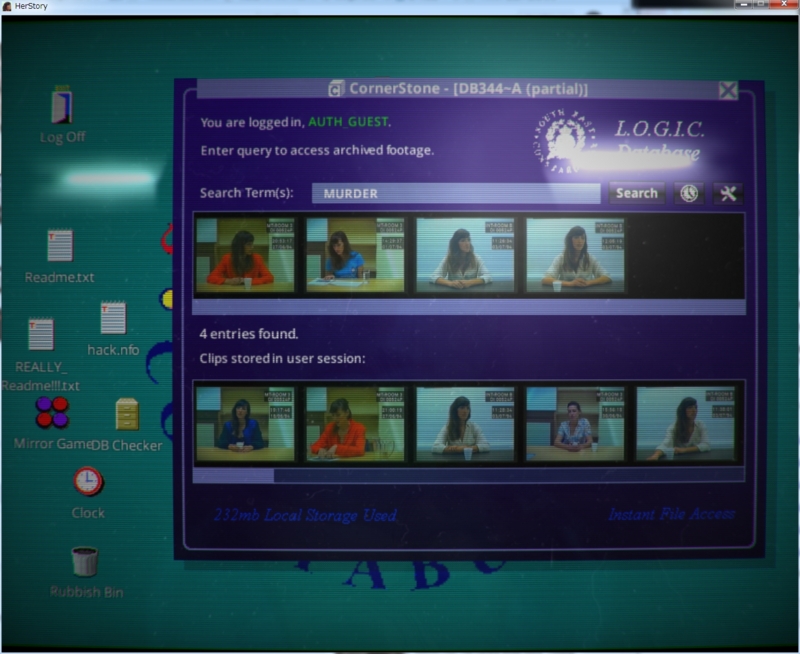800x654 pixels.
Task: Click the '4 entries found.' text
Action: (x=248, y=334)
